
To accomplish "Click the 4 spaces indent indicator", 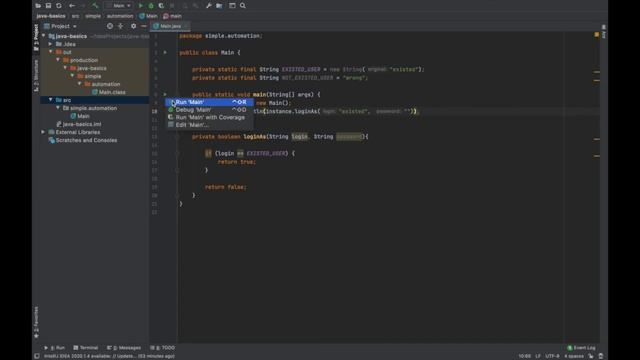I will [574, 356].
